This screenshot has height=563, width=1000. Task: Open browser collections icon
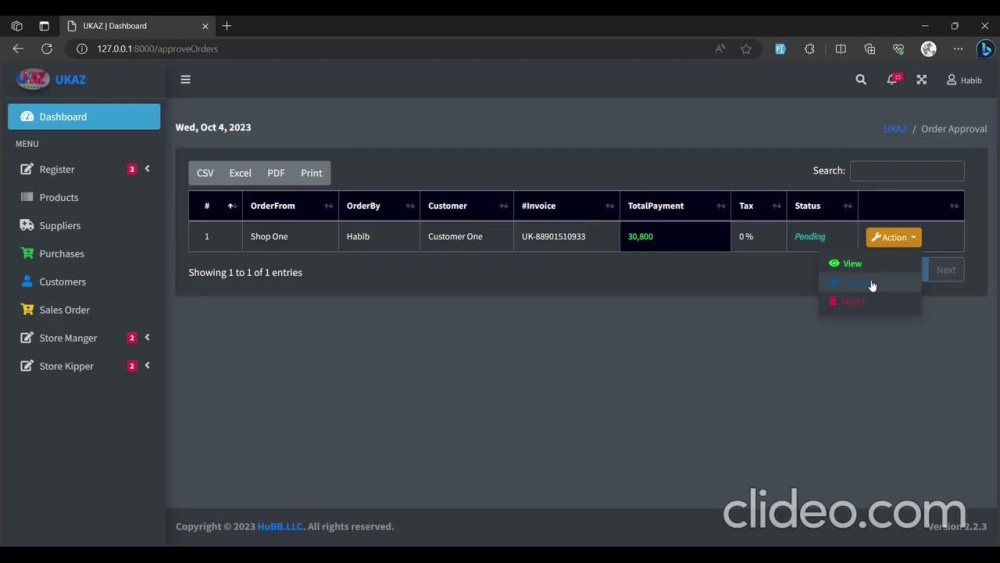(870, 48)
